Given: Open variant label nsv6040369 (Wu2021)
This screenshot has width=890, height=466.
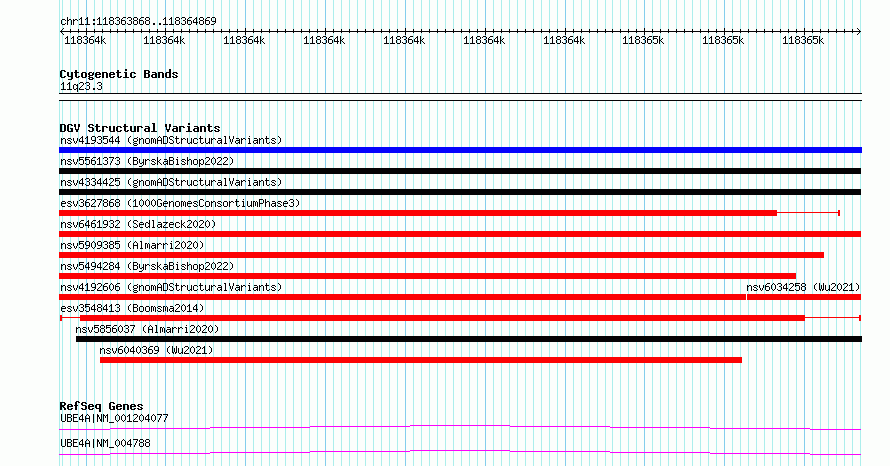Looking at the screenshot, I should (156, 350).
